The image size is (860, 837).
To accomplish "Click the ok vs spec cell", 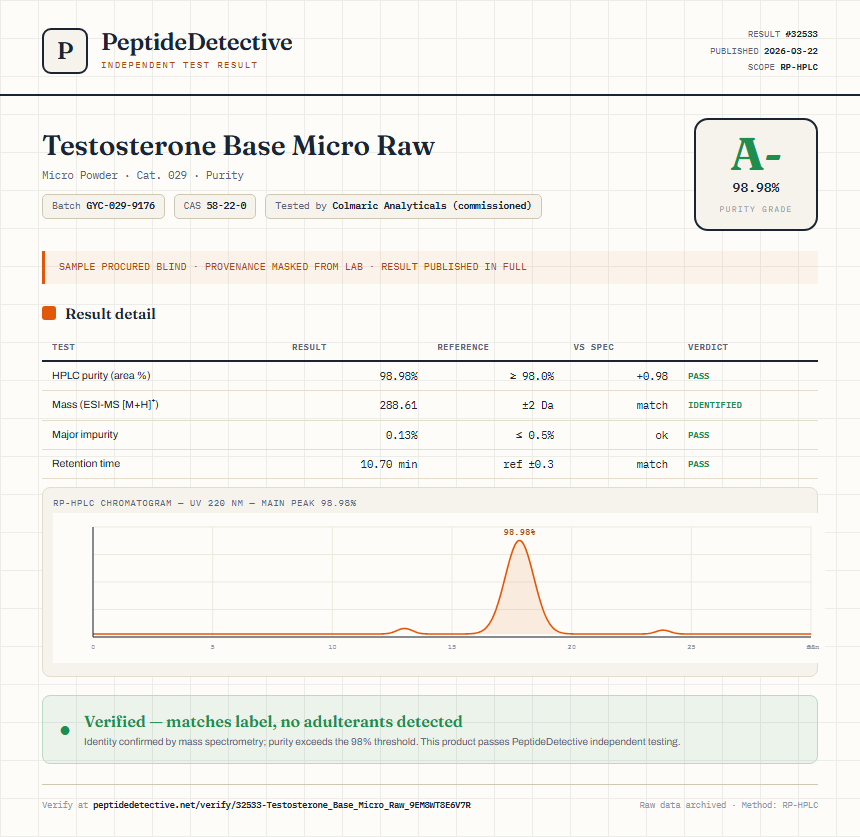I will (x=662, y=435).
